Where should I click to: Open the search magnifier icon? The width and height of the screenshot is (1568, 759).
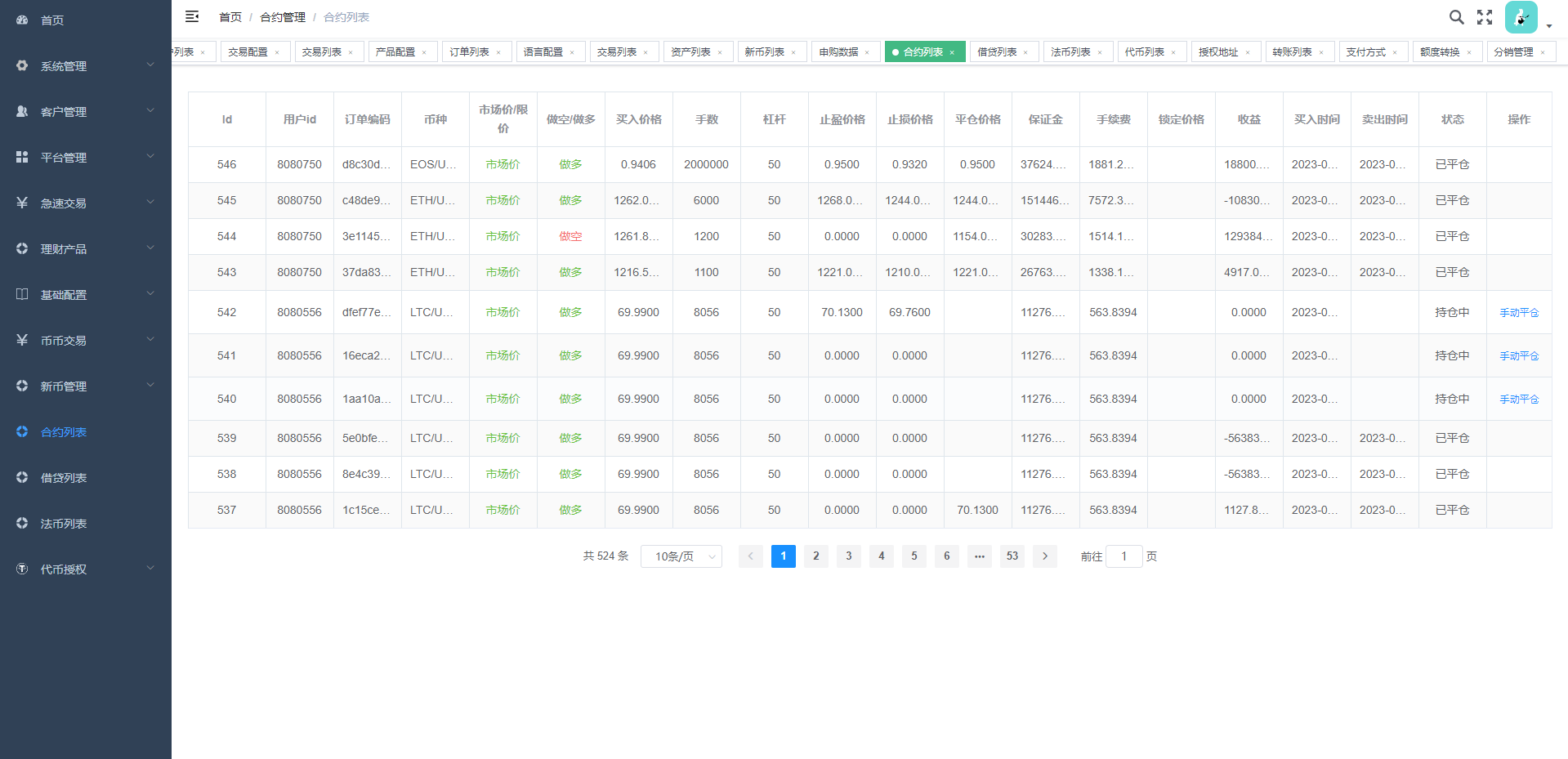pyautogui.click(x=1456, y=17)
